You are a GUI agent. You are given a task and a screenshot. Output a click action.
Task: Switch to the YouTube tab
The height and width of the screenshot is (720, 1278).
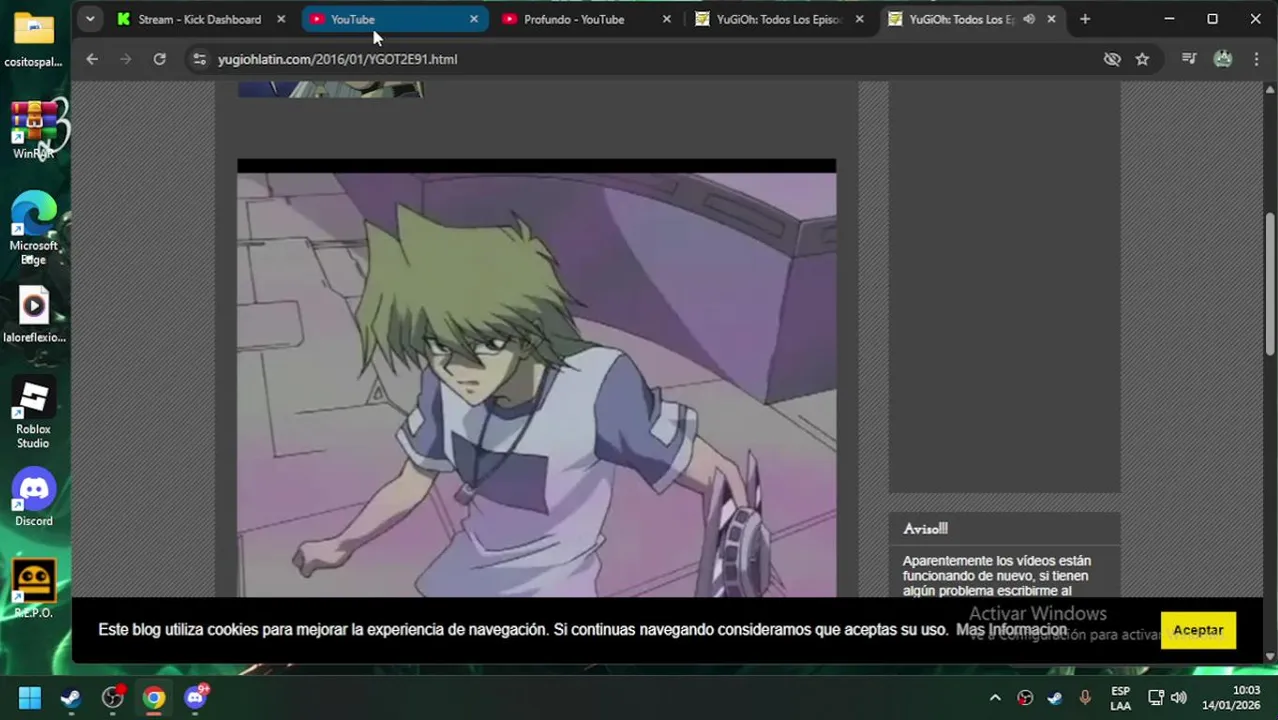394,19
